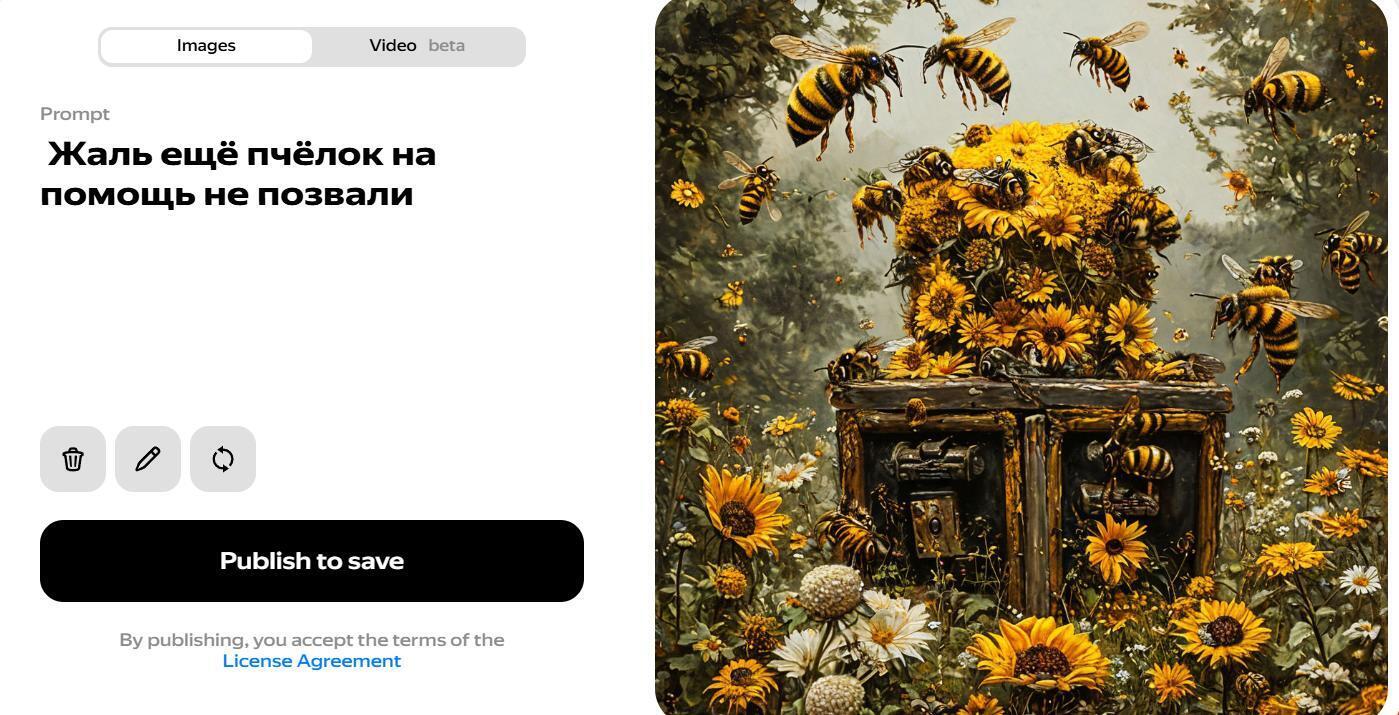This screenshot has height=715, width=1399.
Task: Regenerate the image with the circular arrows icon
Action: [223, 459]
